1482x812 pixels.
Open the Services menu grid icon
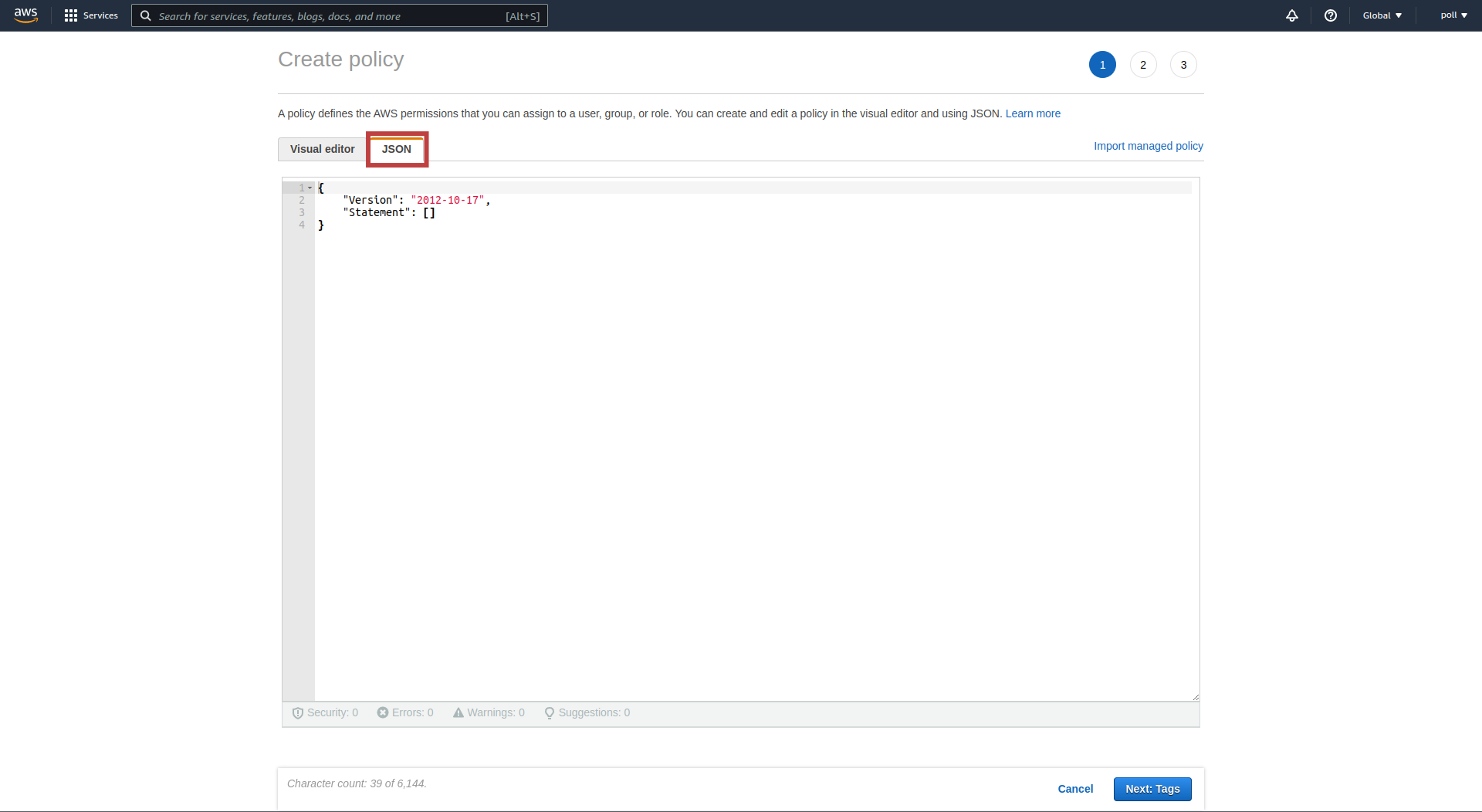[69, 15]
